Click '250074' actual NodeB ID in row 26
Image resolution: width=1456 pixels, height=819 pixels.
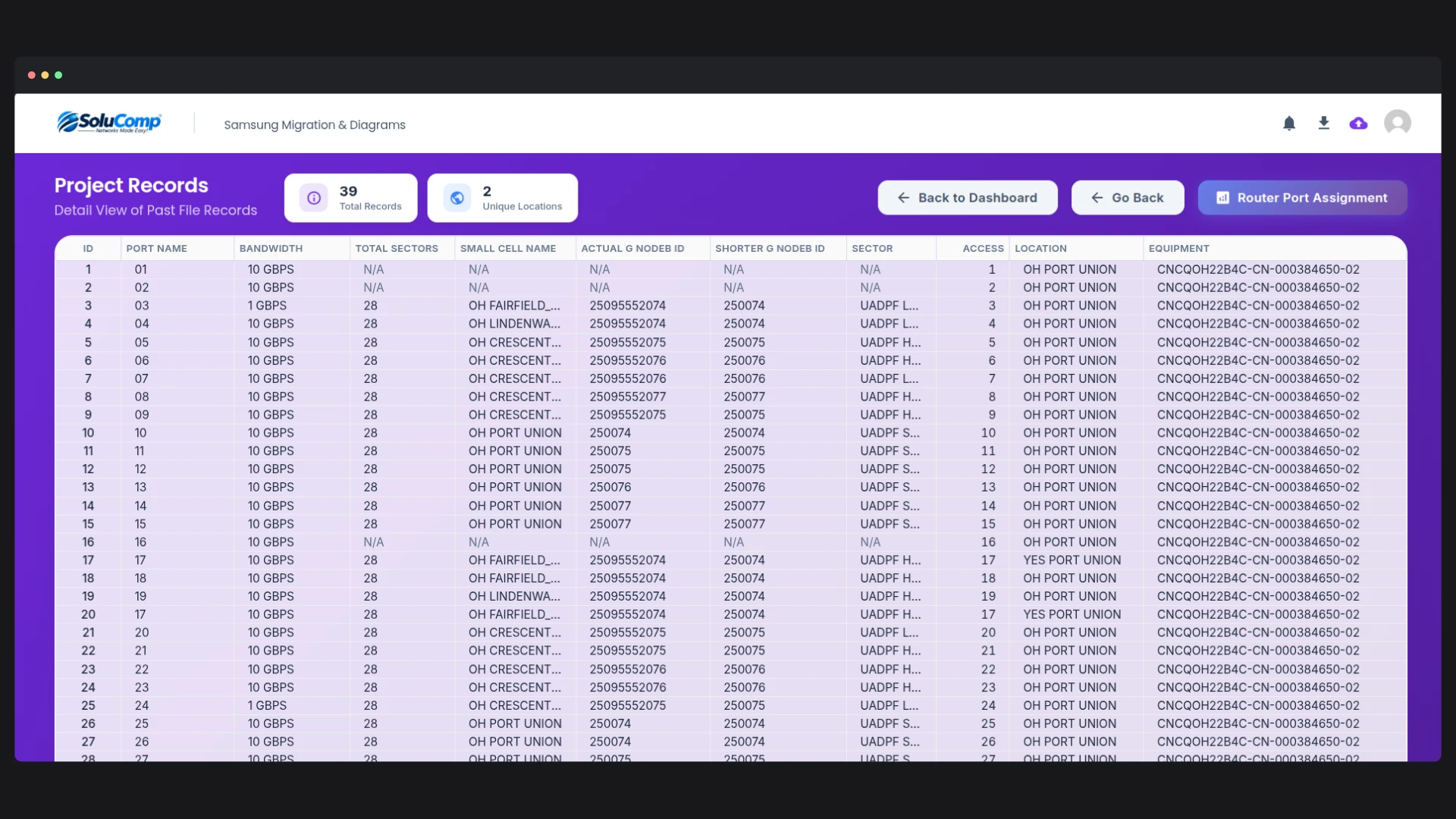[x=610, y=724]
